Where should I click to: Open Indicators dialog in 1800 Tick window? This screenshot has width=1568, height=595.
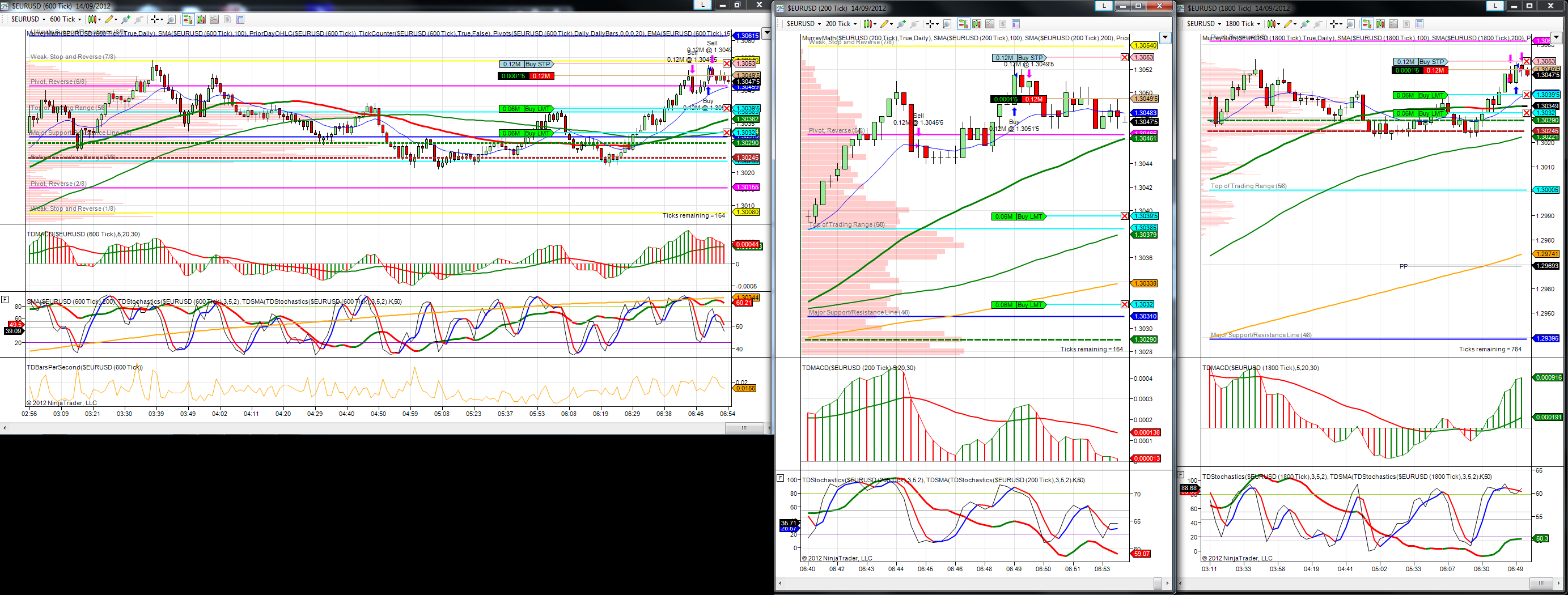tap(1394, 24)
